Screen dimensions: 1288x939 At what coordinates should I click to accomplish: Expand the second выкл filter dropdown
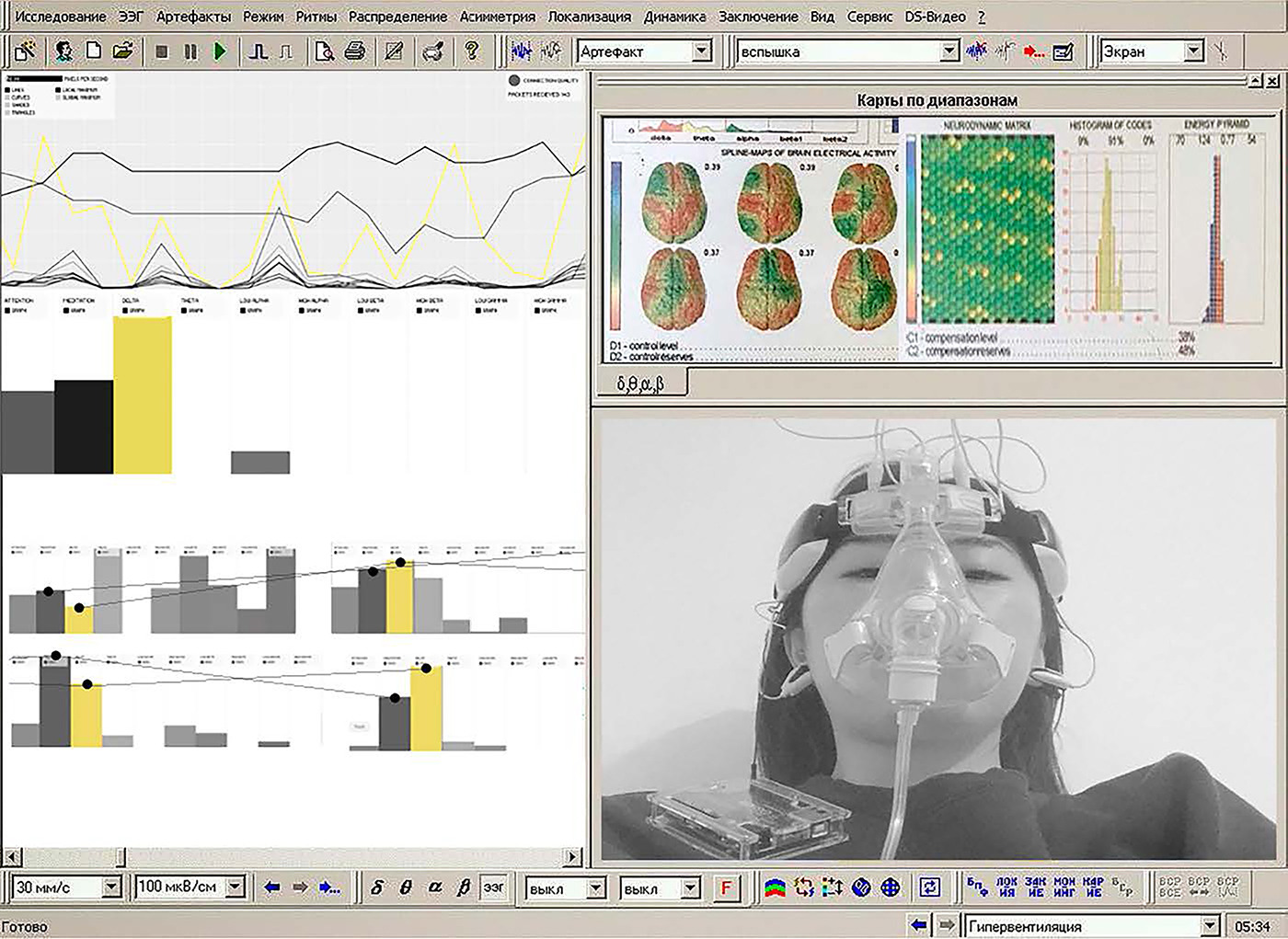pos(691,888)
